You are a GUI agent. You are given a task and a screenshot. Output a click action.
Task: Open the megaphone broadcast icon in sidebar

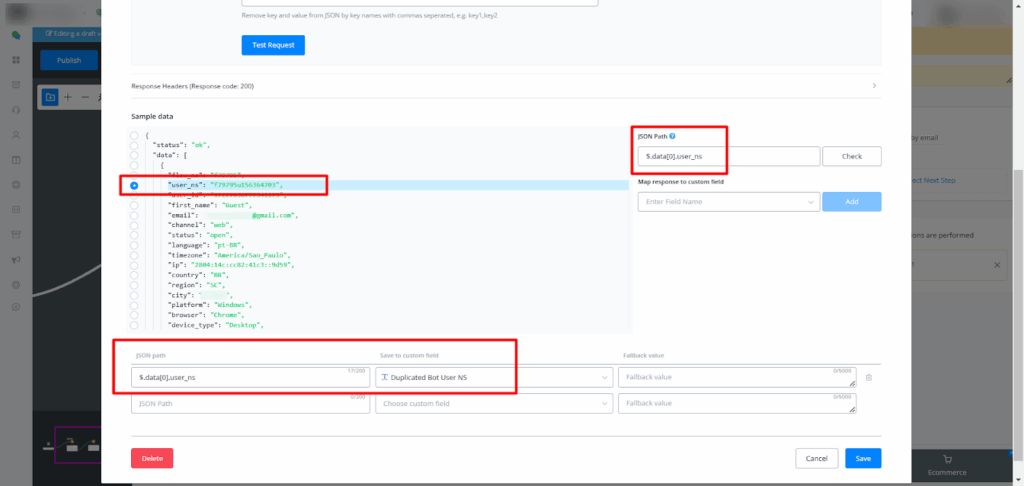[x=16, y=261]
